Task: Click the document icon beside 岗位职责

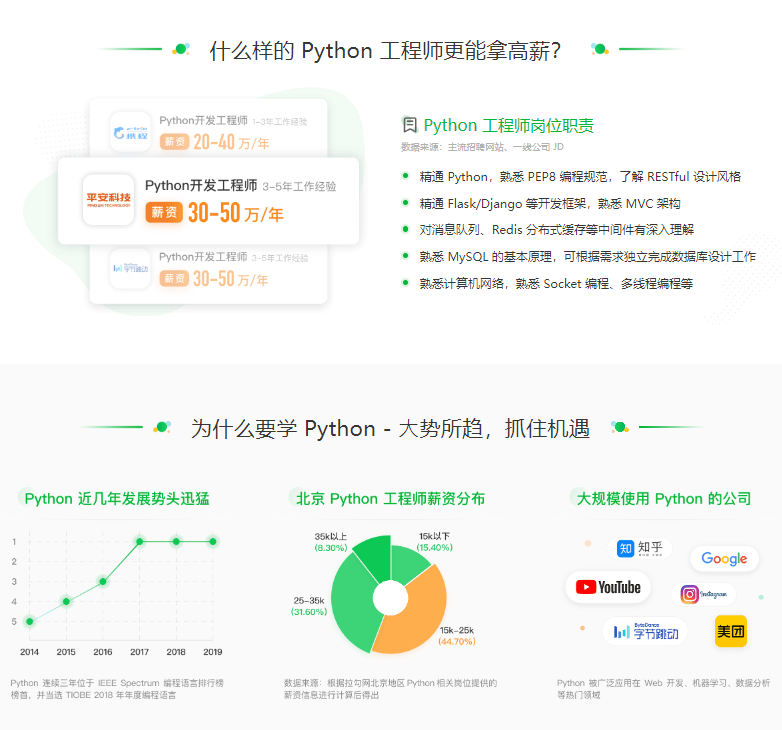Action: point(409,125)
